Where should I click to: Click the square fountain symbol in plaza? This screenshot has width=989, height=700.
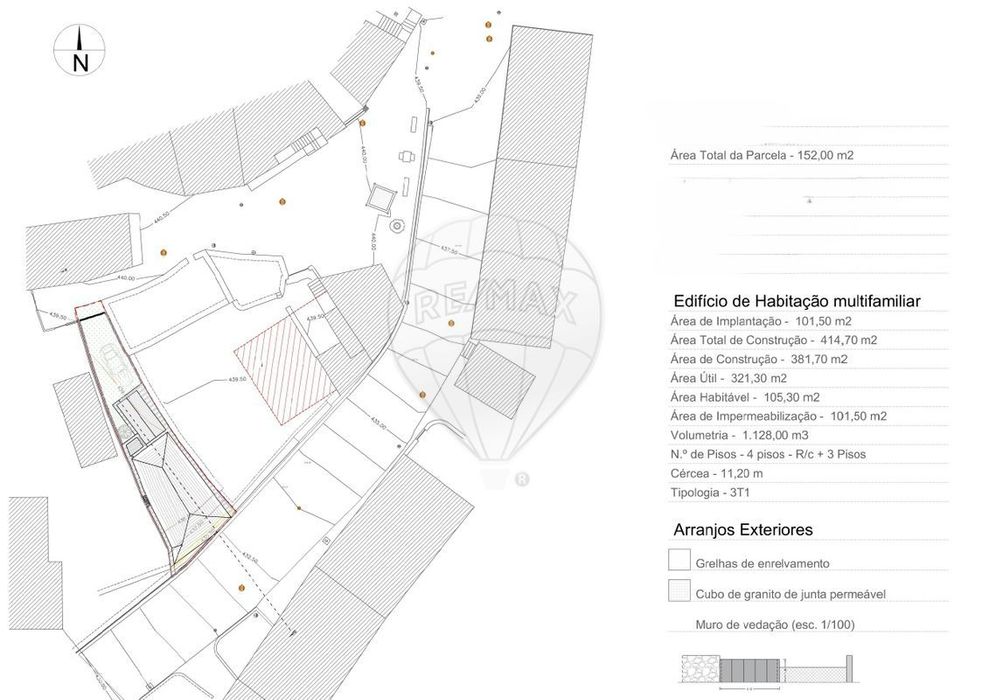click(380, 198)
